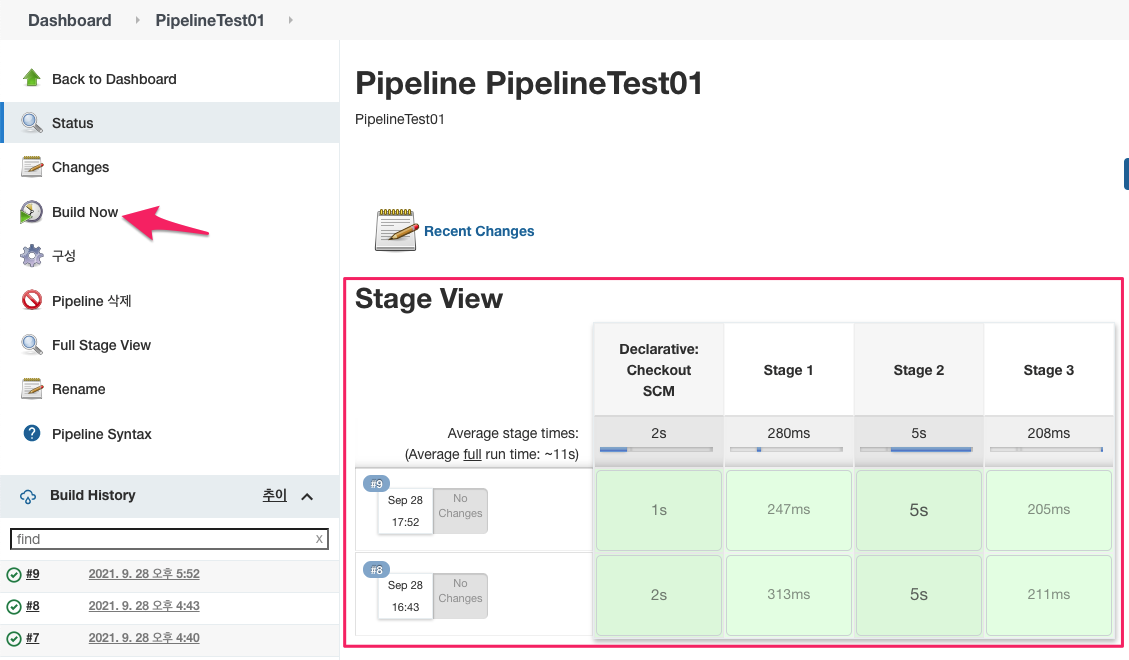This screenshot has height=660, width=1129.
Task: Click the 구성 gear icon
Action: [x=32, y=256]
